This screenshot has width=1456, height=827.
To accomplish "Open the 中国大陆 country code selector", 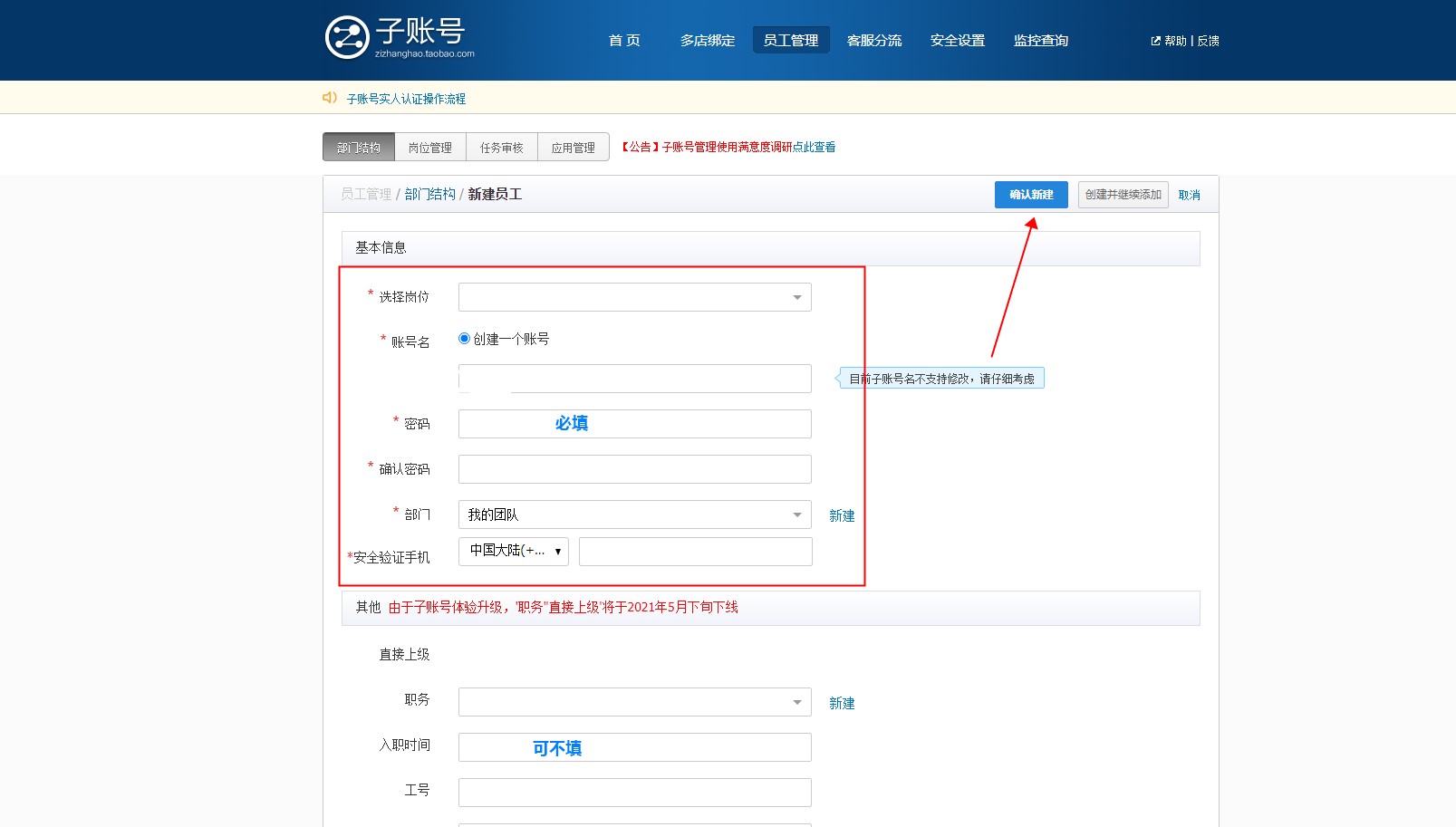I will pyautogui.click(x=513, y=551).
